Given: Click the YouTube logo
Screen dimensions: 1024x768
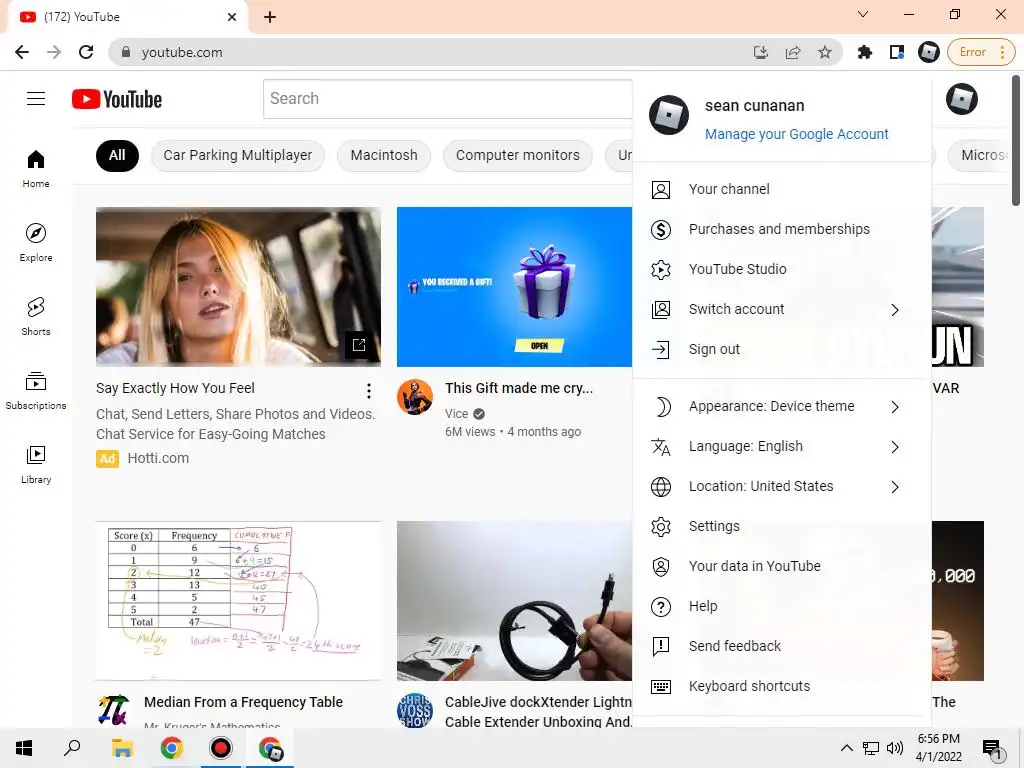Looking at the screenshot, I should pyautogui.click(x=117, y=99).
